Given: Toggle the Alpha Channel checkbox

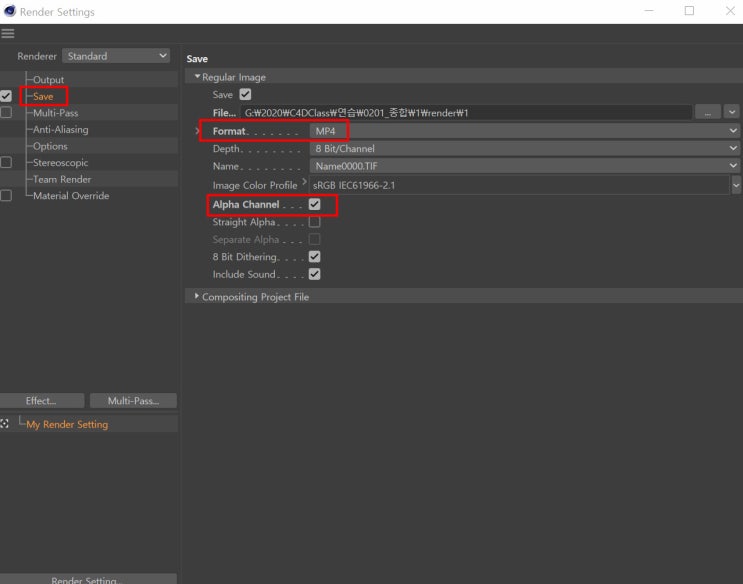Looking at the screenshot, I should 314,204.
